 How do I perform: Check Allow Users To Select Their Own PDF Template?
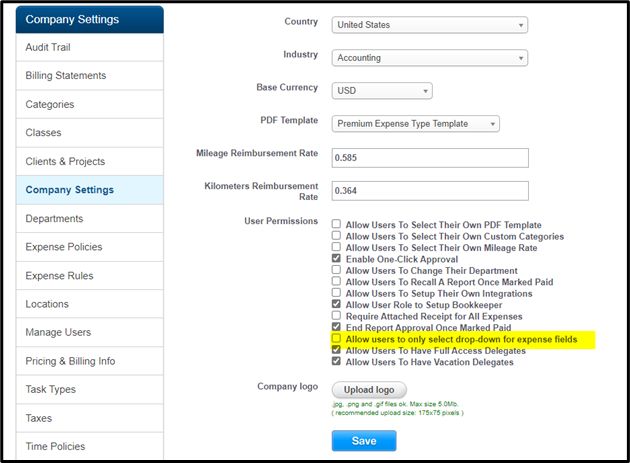[337, 225]
